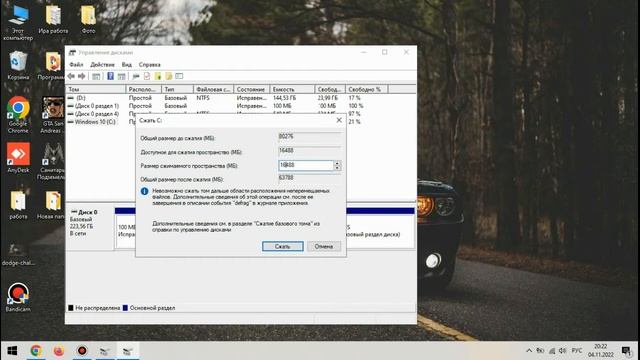Select Bandicam desktop shortcut
Image resolution: width=640 pixels, height=360 pixels.
pyautogui.click(x=18, y=297)
